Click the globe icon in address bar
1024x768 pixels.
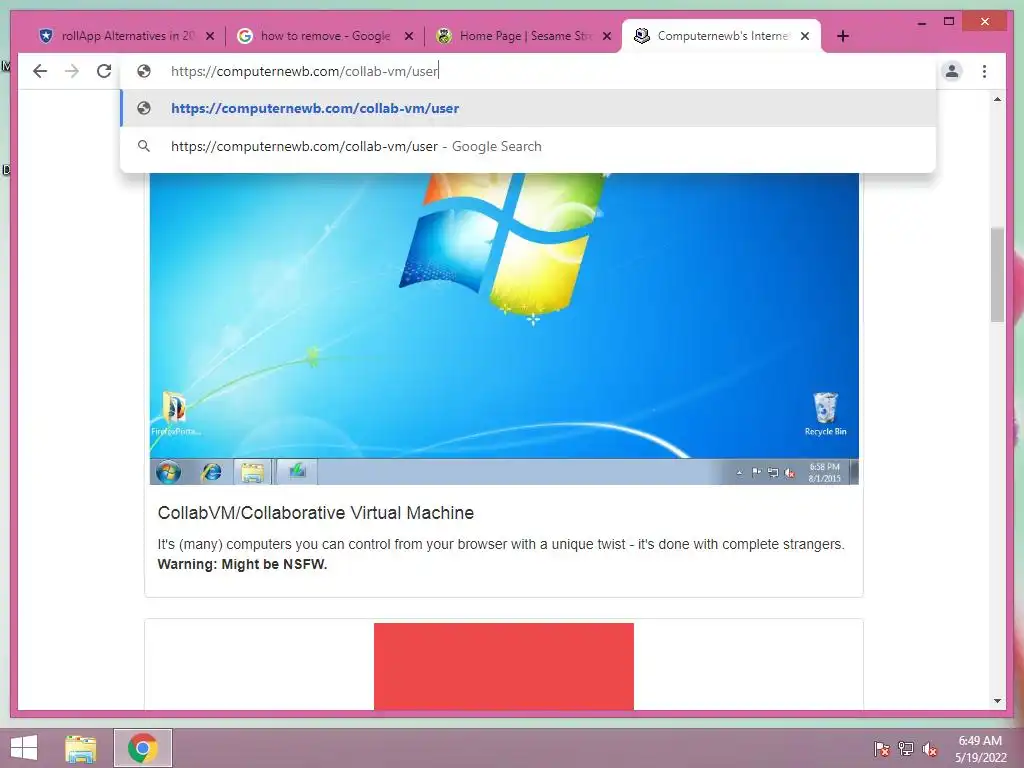[144, 71]
